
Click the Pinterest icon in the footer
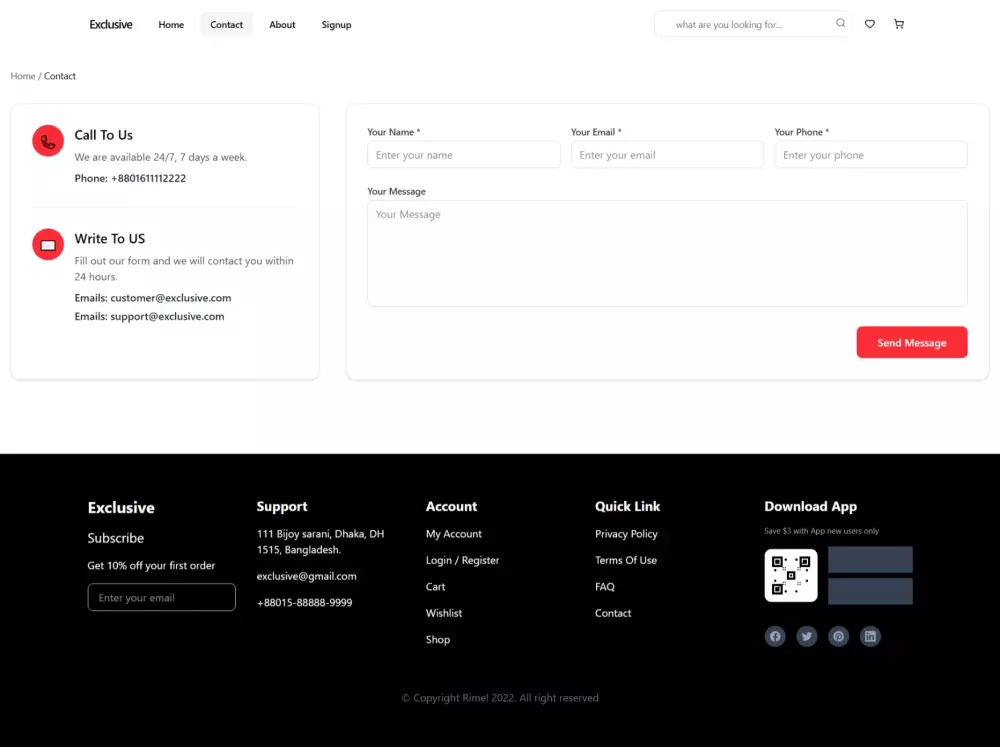pos(838,636)
